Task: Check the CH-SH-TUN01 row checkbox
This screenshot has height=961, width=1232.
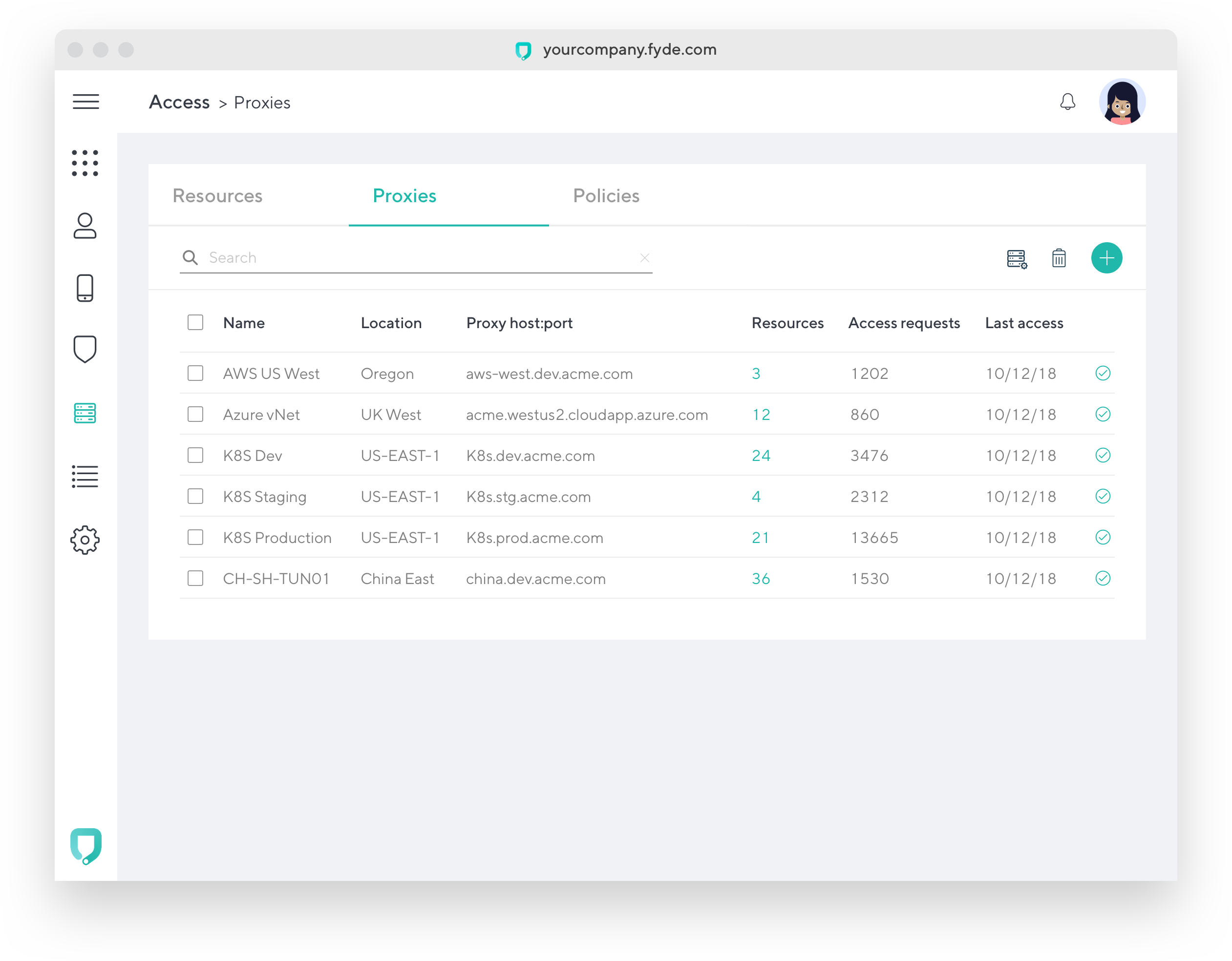Action: [x=195, y=579]
